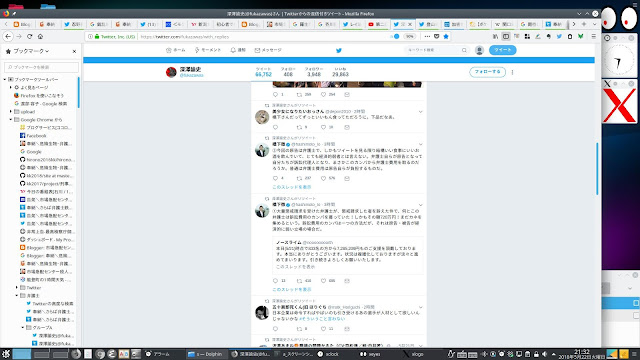Open the Pocket save icon
The height and width of the screenshot is (360, 640).
(436, 36)
